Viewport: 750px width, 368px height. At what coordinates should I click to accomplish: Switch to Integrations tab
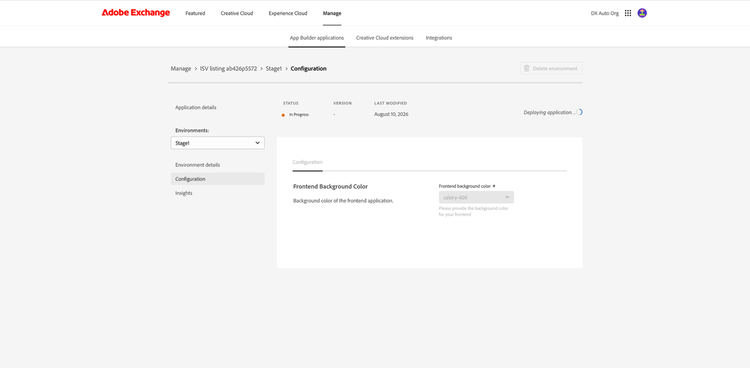point(439,38)
